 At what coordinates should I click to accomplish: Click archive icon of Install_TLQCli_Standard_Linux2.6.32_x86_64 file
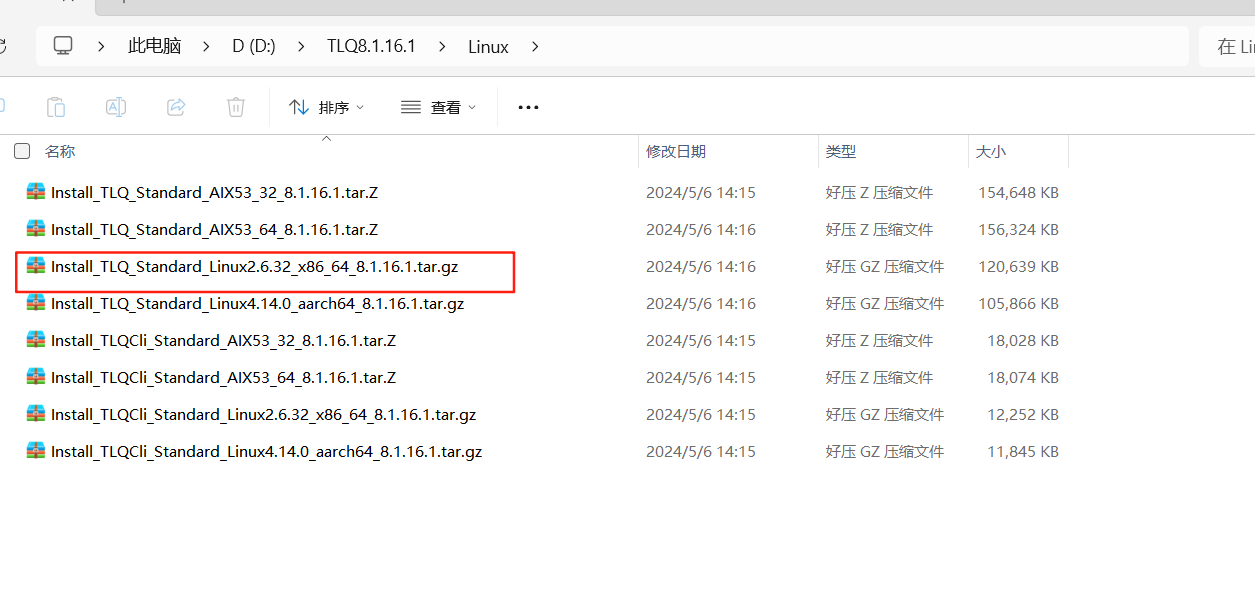click(x=36, y=414)
